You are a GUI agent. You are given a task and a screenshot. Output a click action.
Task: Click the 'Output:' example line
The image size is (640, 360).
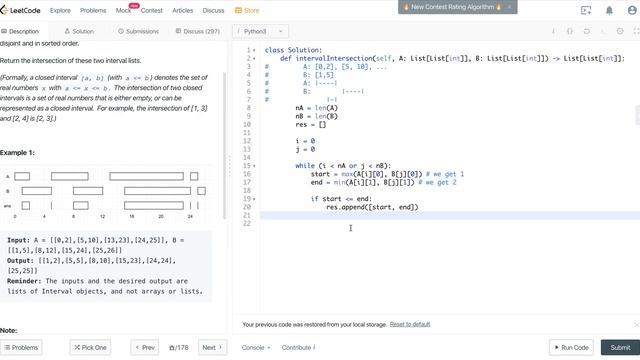(x=91, y=266)
